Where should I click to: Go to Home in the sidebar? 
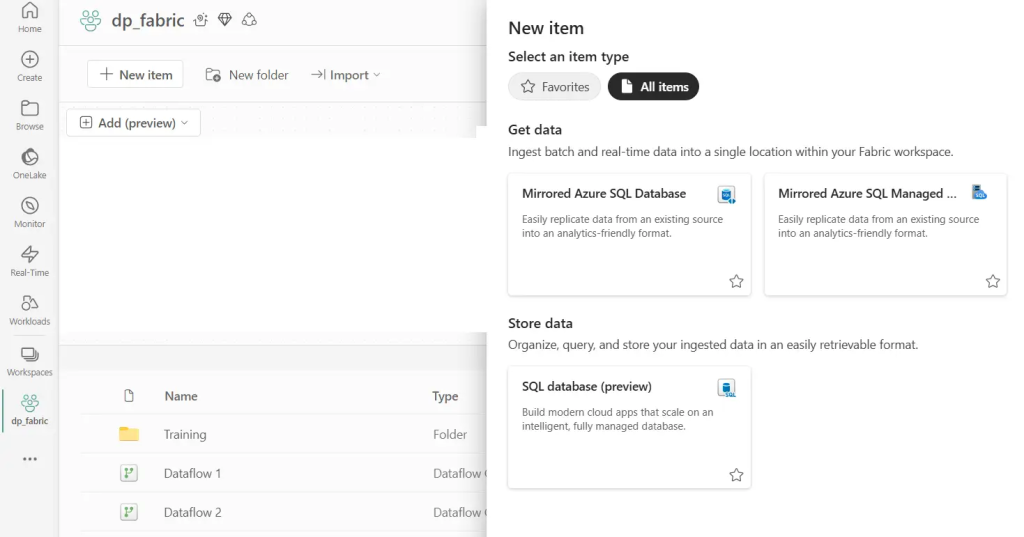tap(29, 18)
